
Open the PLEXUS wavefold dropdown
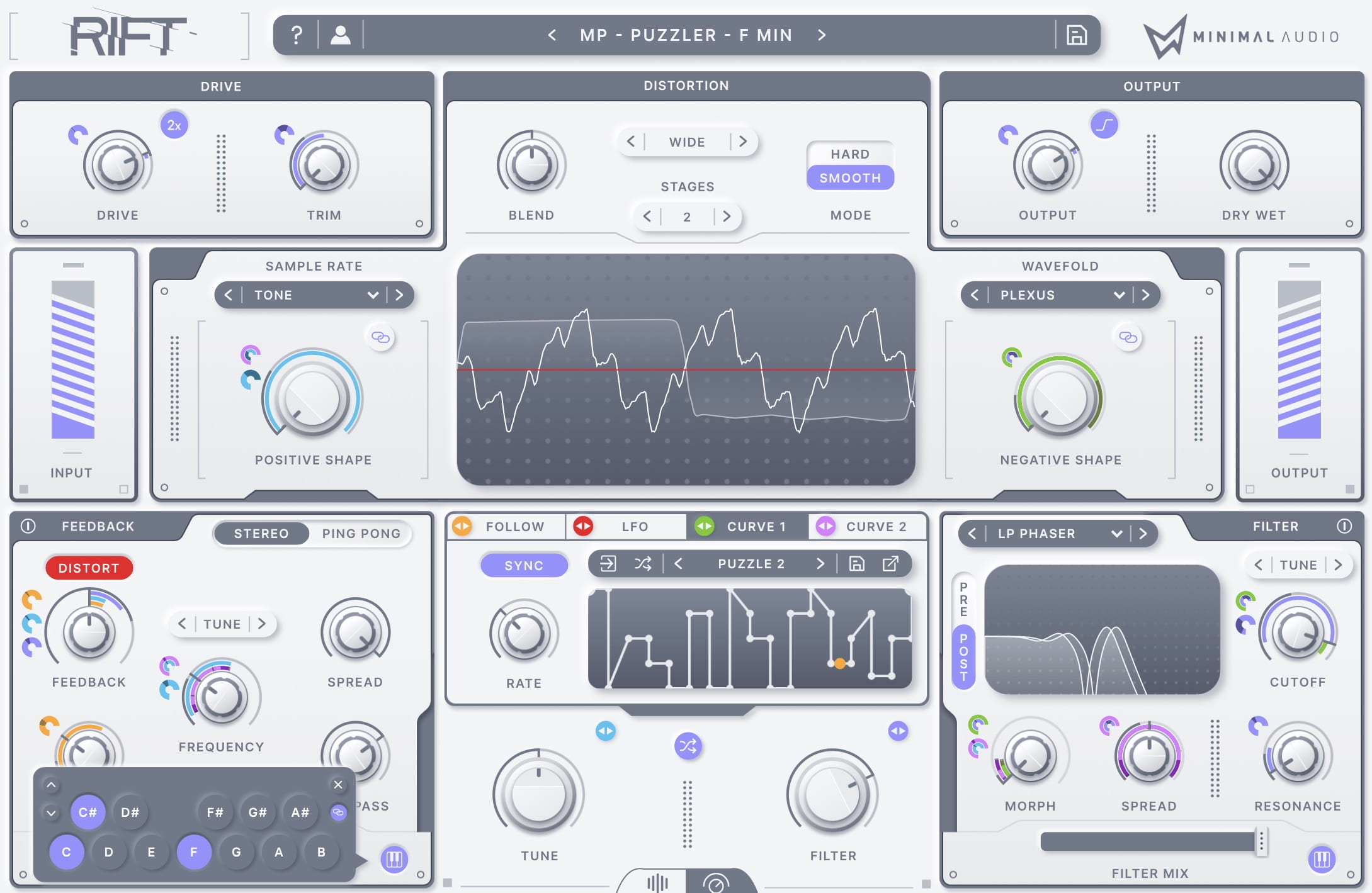coord(1060,295)
